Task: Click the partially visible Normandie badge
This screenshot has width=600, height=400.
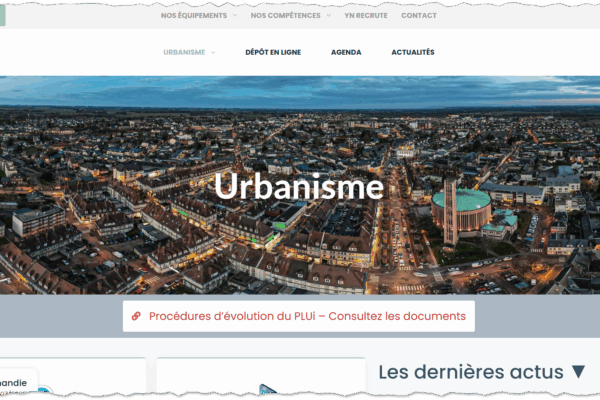Action: click(x=15, y=383)
